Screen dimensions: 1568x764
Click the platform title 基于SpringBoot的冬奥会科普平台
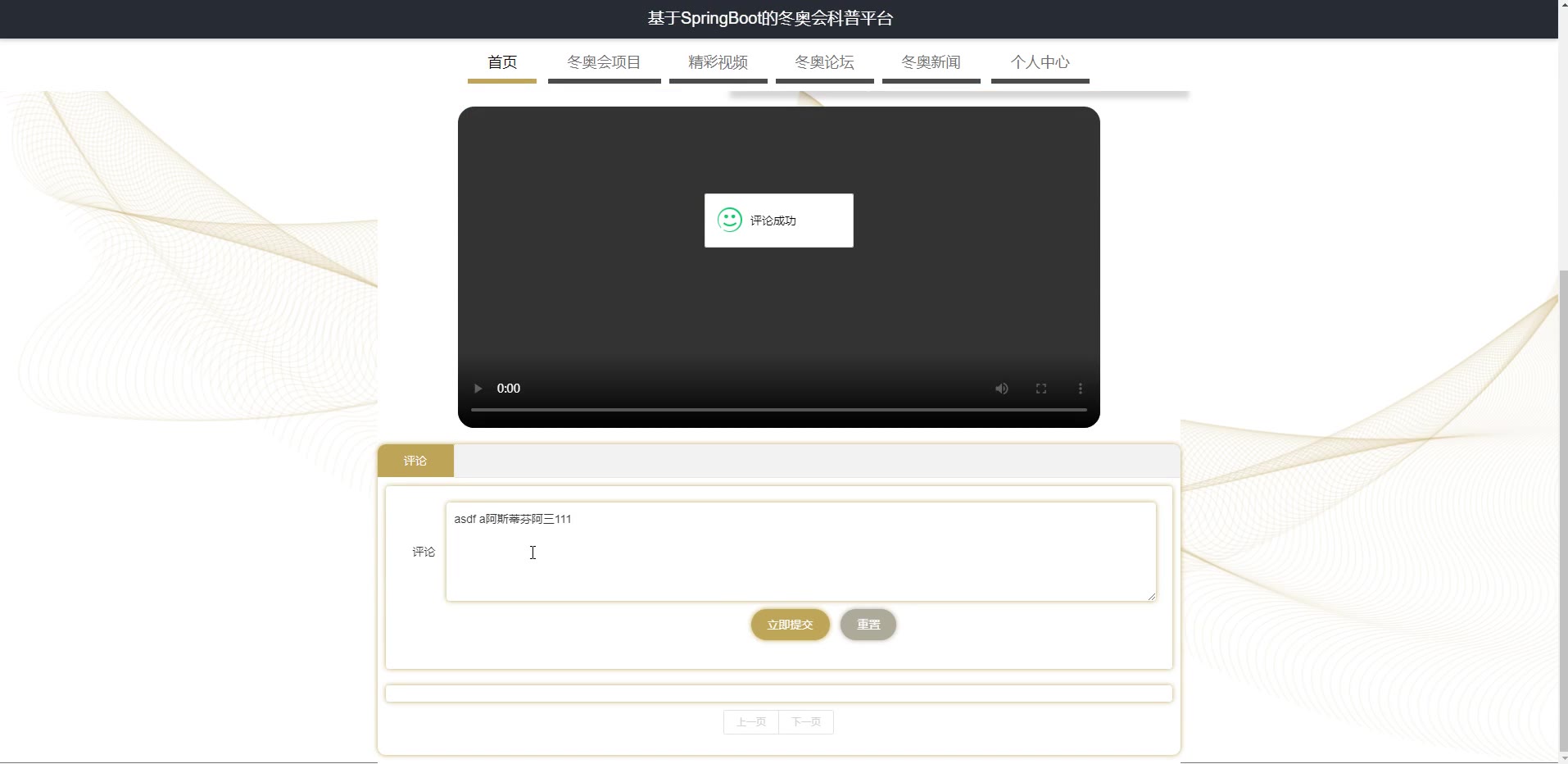pyautogui.click(x=770, y=18)
